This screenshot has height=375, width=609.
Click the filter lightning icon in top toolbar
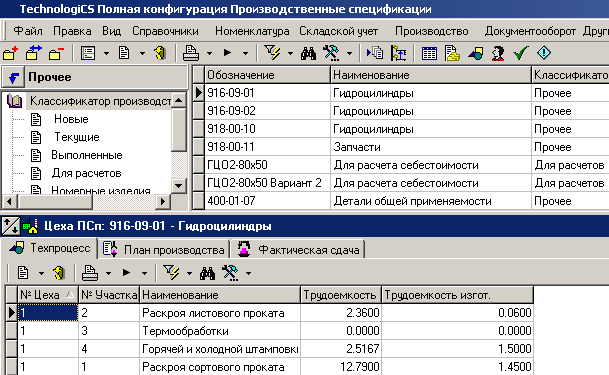pos(272,53)
